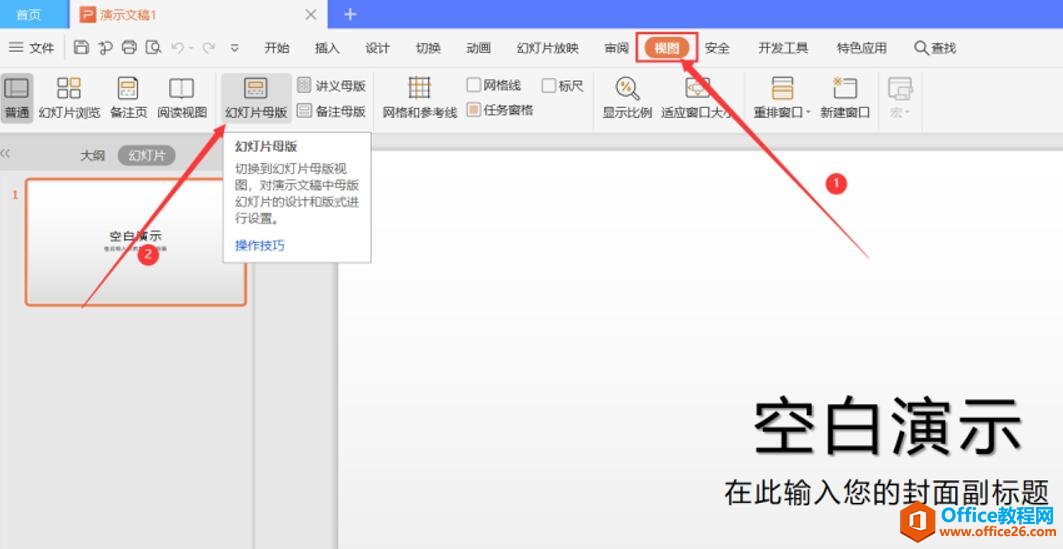This screenshot has width=1063, height=549.
Task: Switch to the 设计 ribbon tab
Action: tap(378, 47)
